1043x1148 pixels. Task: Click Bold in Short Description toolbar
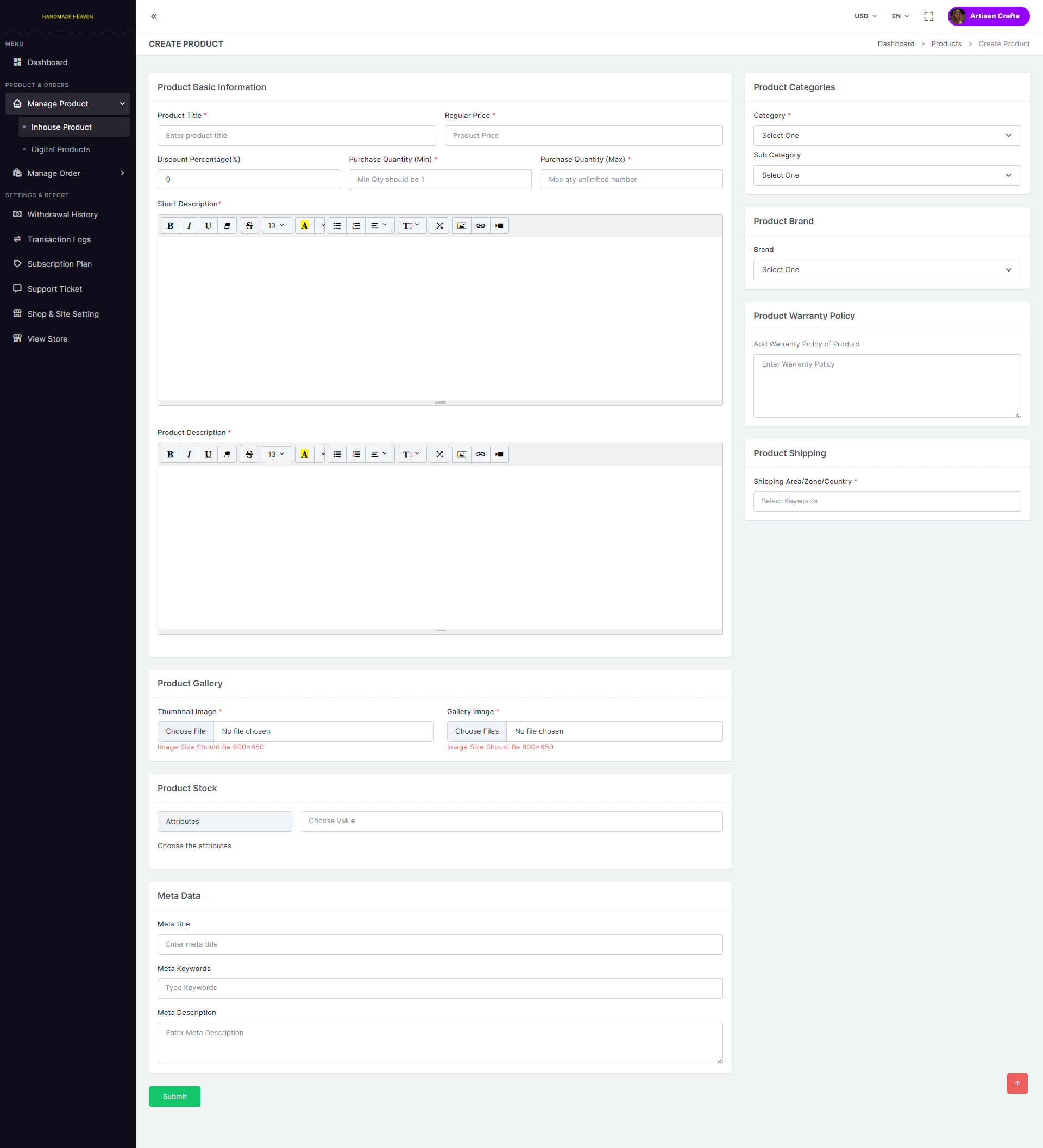click(169, 225)
